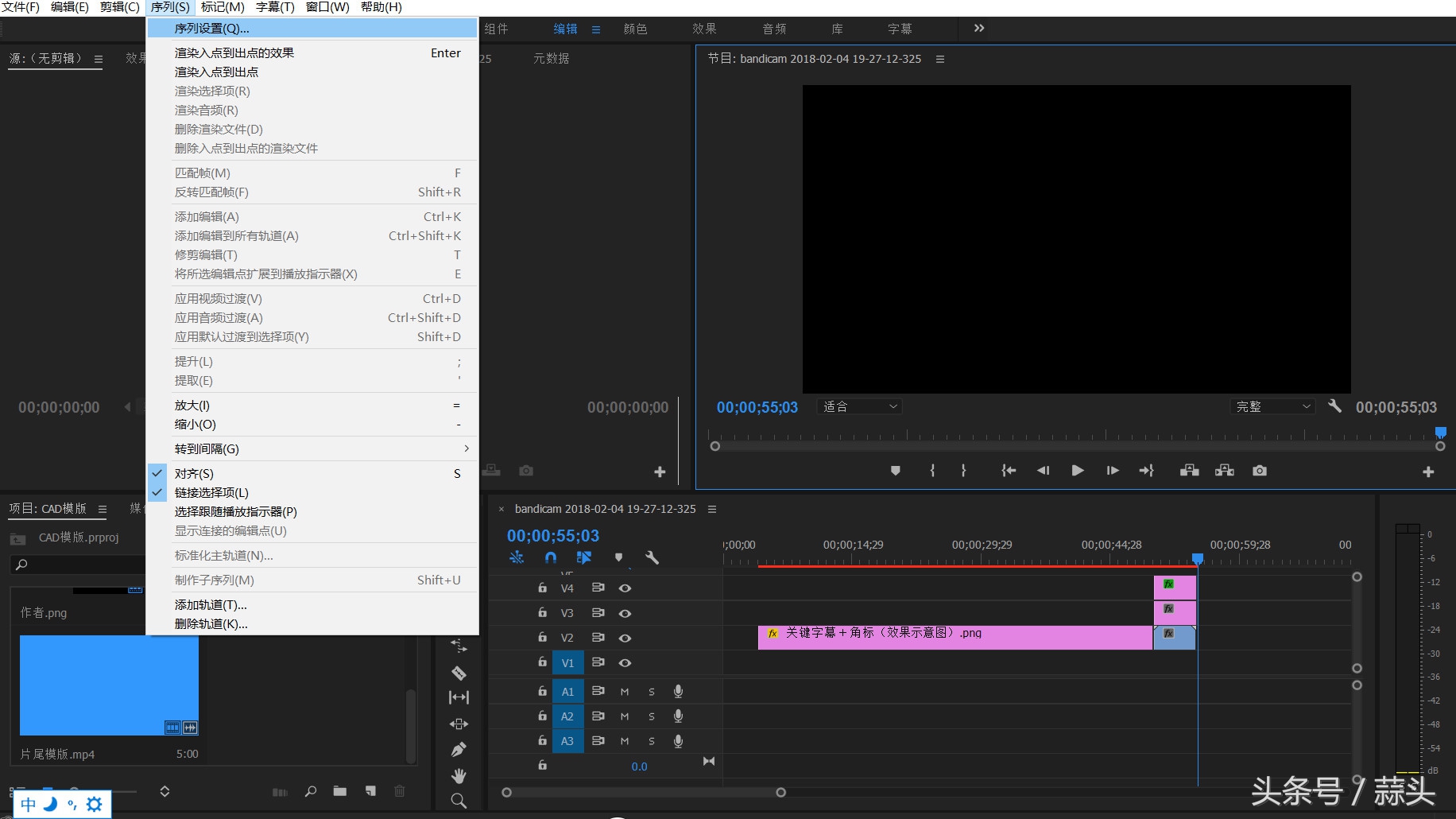Click 添加轨道(T)... menu entry
This screenshot has height=819, width=1456.
click(211, 604)
